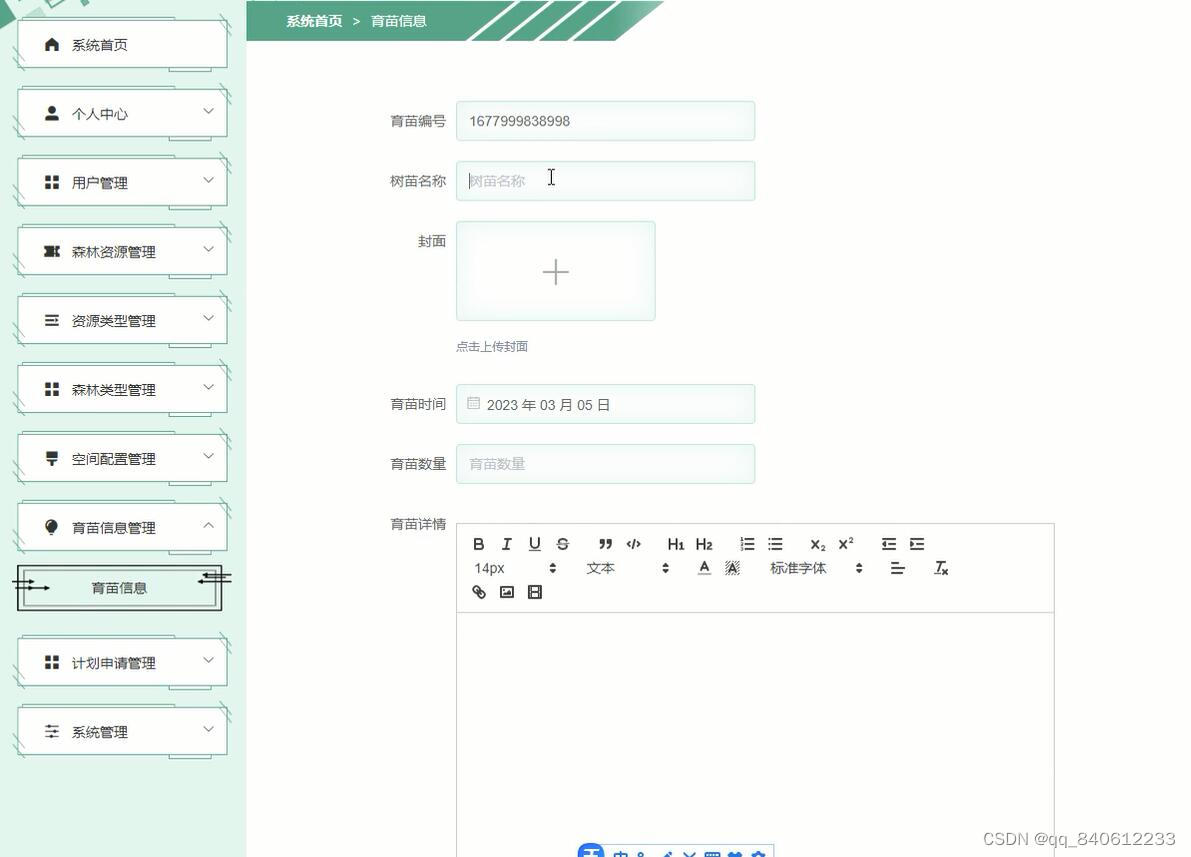Expand the 资源类型管理 menu chevron

click(208, 318)
